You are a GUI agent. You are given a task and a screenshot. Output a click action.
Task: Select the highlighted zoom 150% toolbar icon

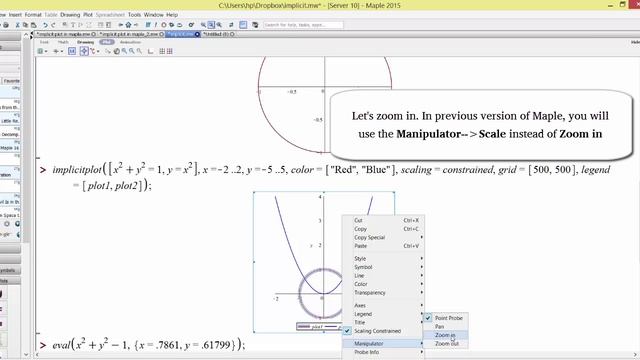pos(211,25)
